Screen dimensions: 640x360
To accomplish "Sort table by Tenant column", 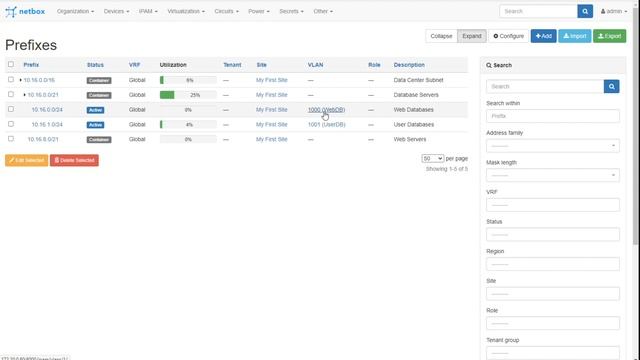I will coord(232,65).
